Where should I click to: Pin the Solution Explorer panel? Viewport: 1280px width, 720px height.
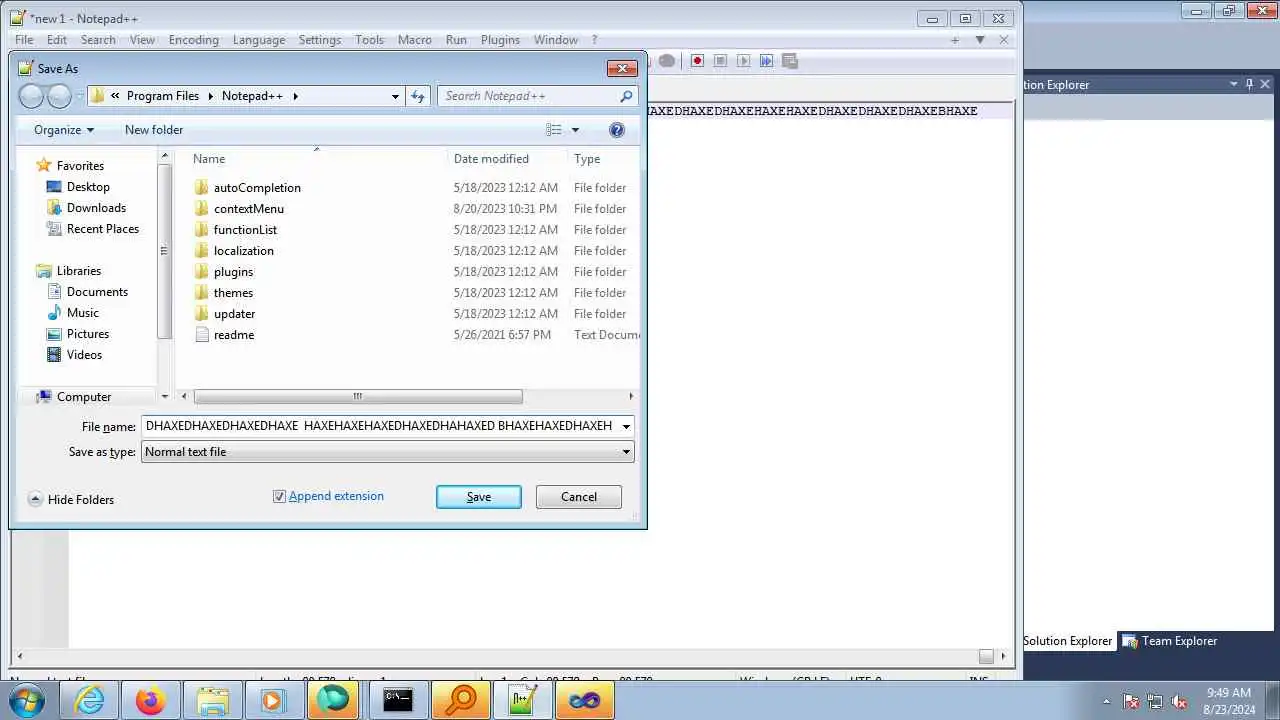click(1249, 85)
